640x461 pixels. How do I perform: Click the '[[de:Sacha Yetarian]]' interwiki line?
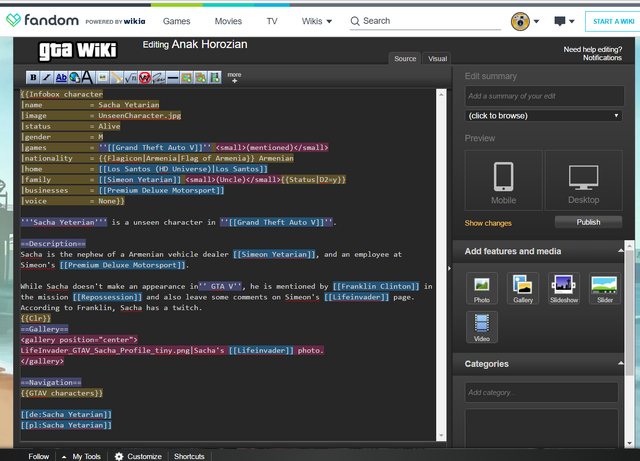[66, 414]
